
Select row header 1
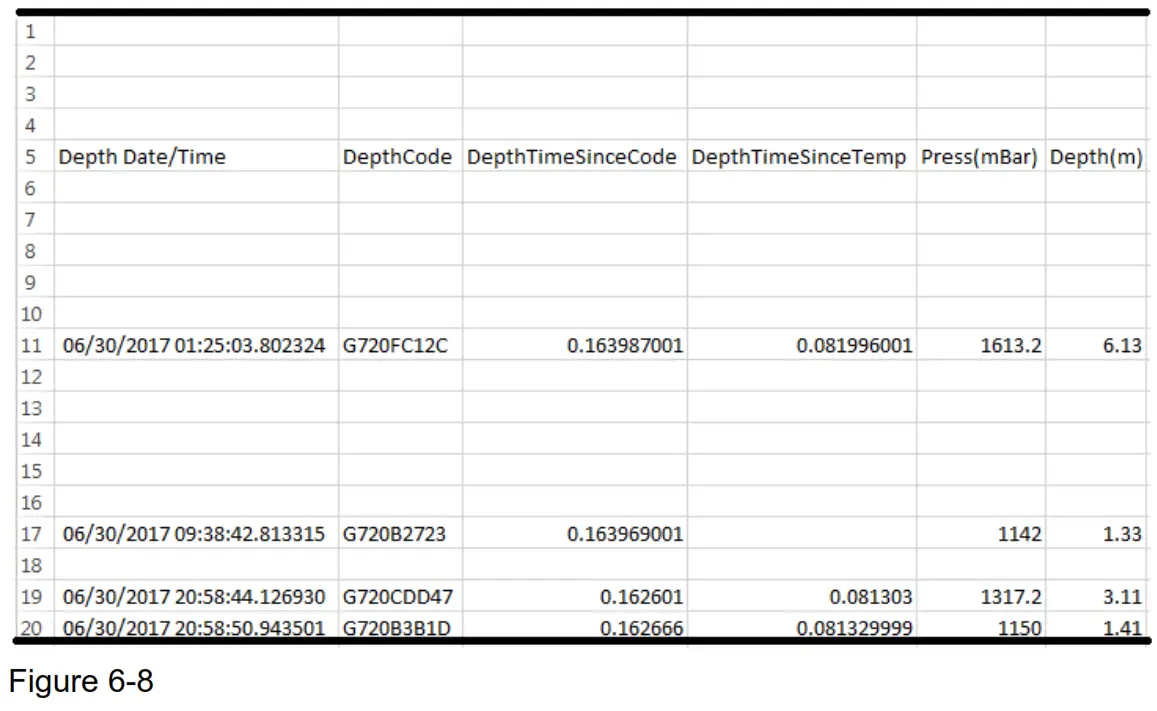pos(35,31)
